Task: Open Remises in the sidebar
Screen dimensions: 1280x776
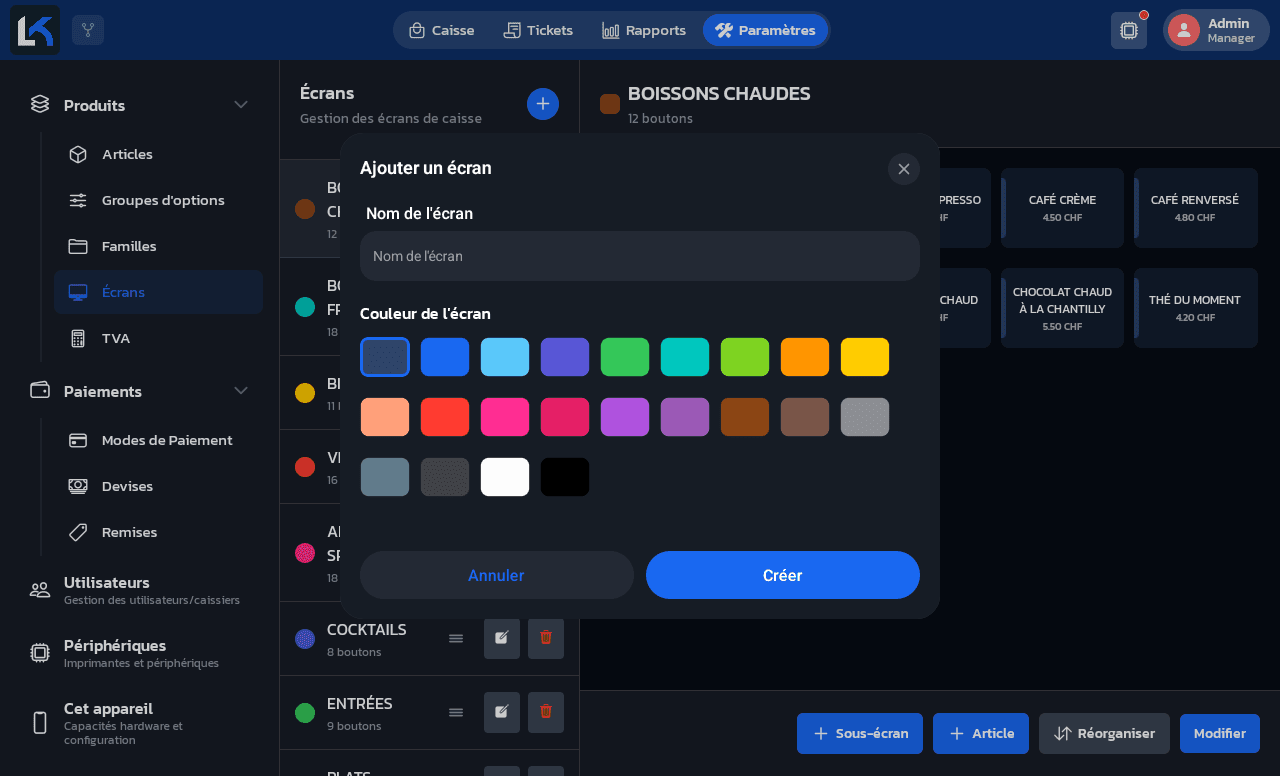Action: click(159, 532)
